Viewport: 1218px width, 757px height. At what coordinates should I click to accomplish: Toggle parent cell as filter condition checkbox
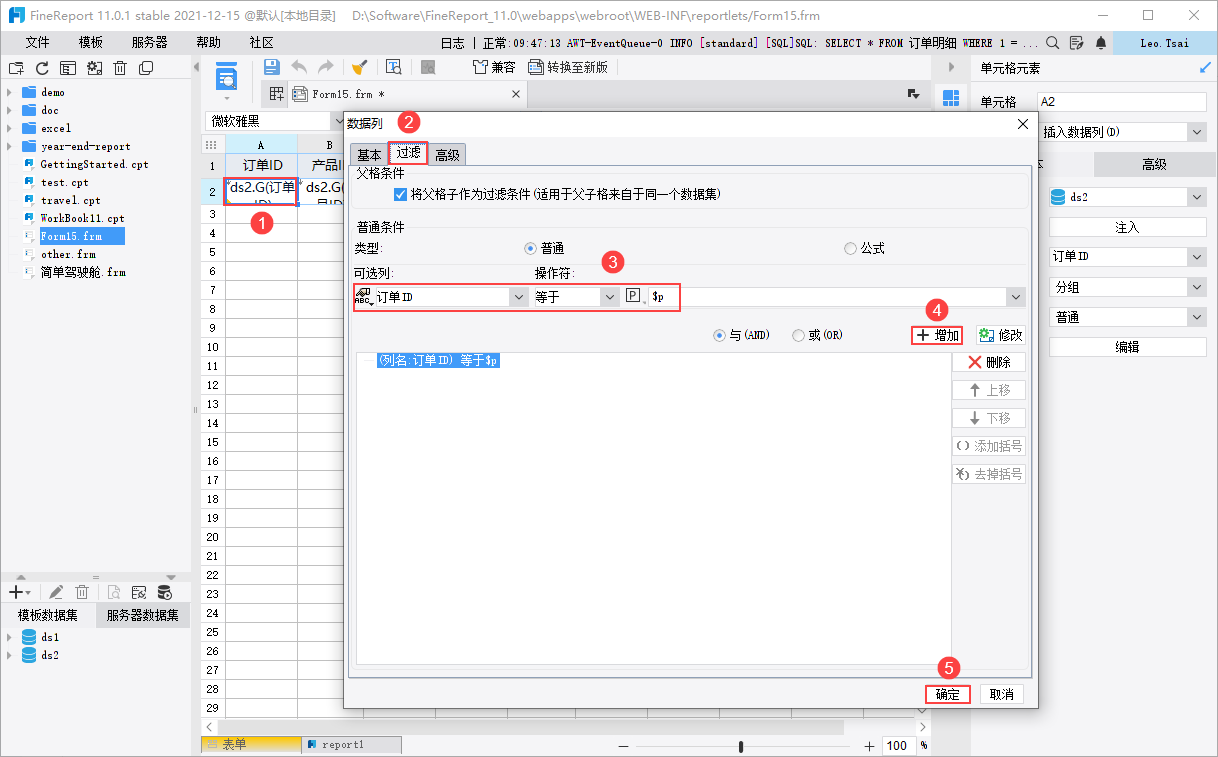tap(401, 195)
